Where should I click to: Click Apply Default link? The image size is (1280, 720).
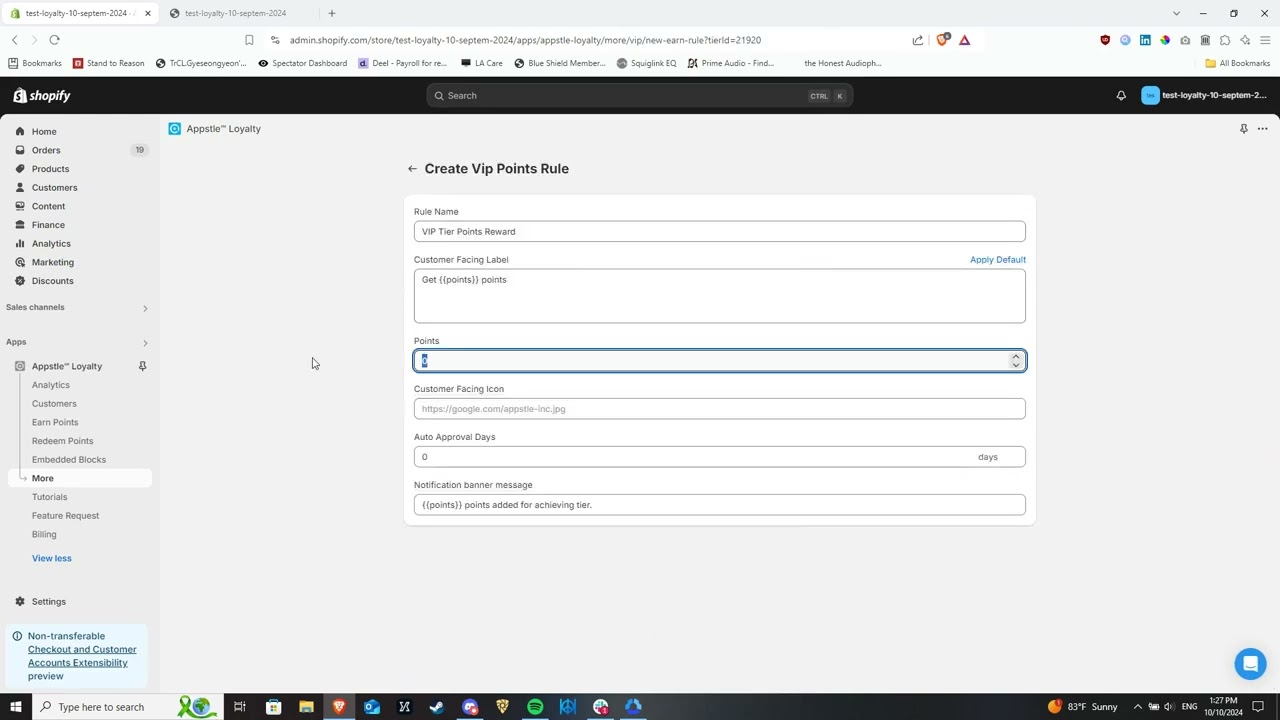(x=997, y=260)
